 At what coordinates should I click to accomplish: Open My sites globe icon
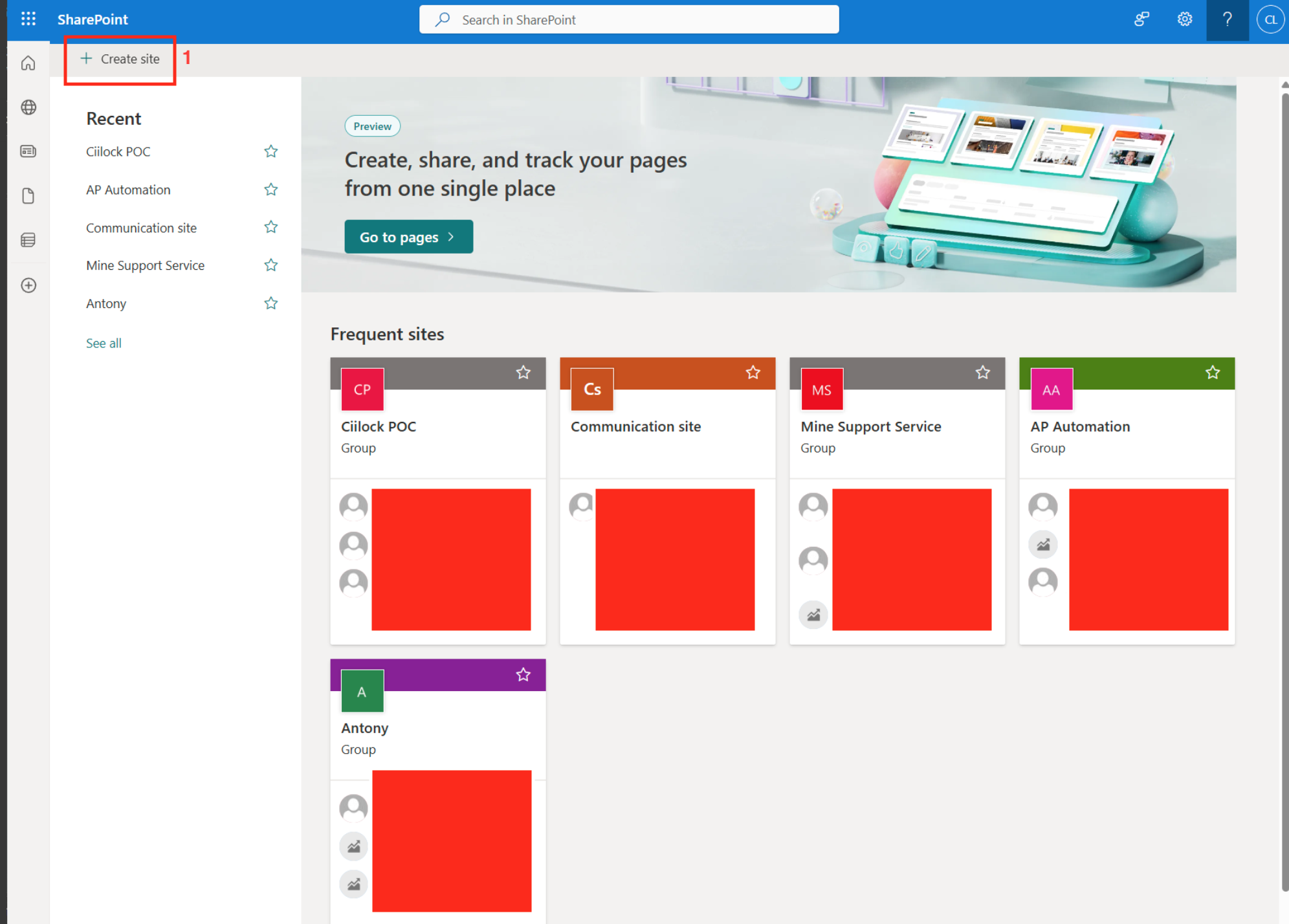coord(28,107)
